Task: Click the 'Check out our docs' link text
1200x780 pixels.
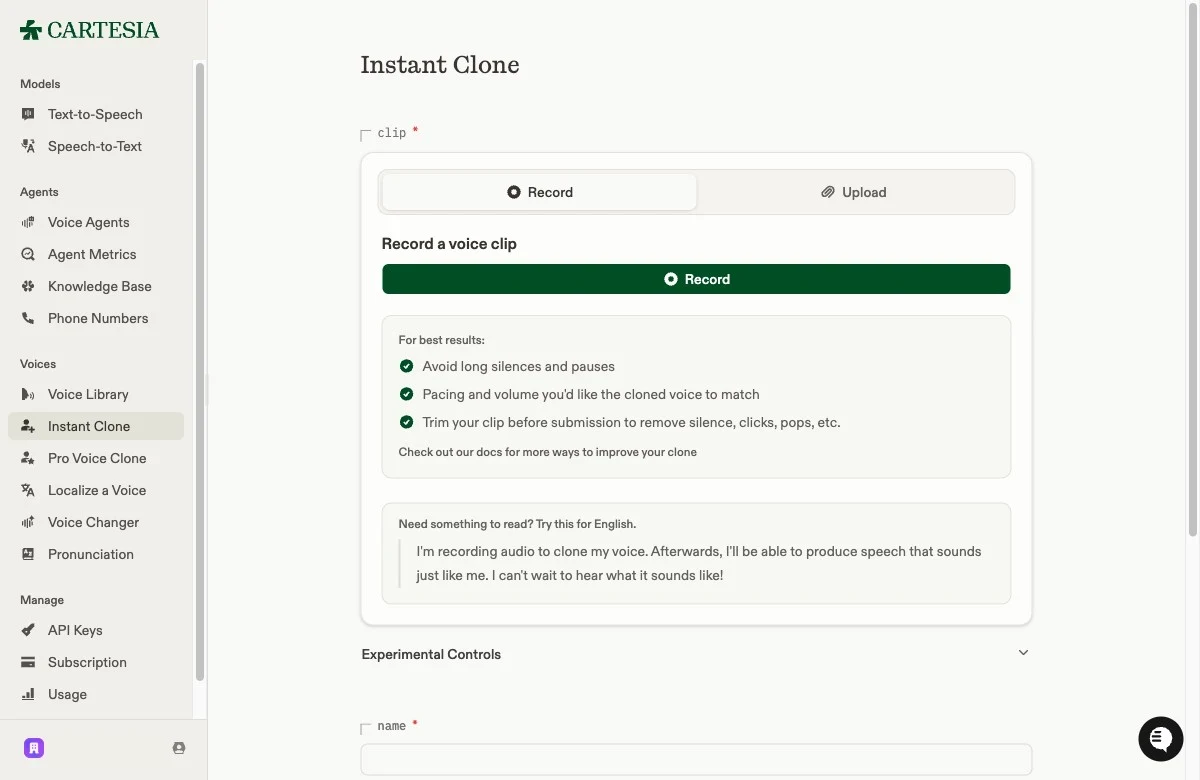Action: (548, 452)
